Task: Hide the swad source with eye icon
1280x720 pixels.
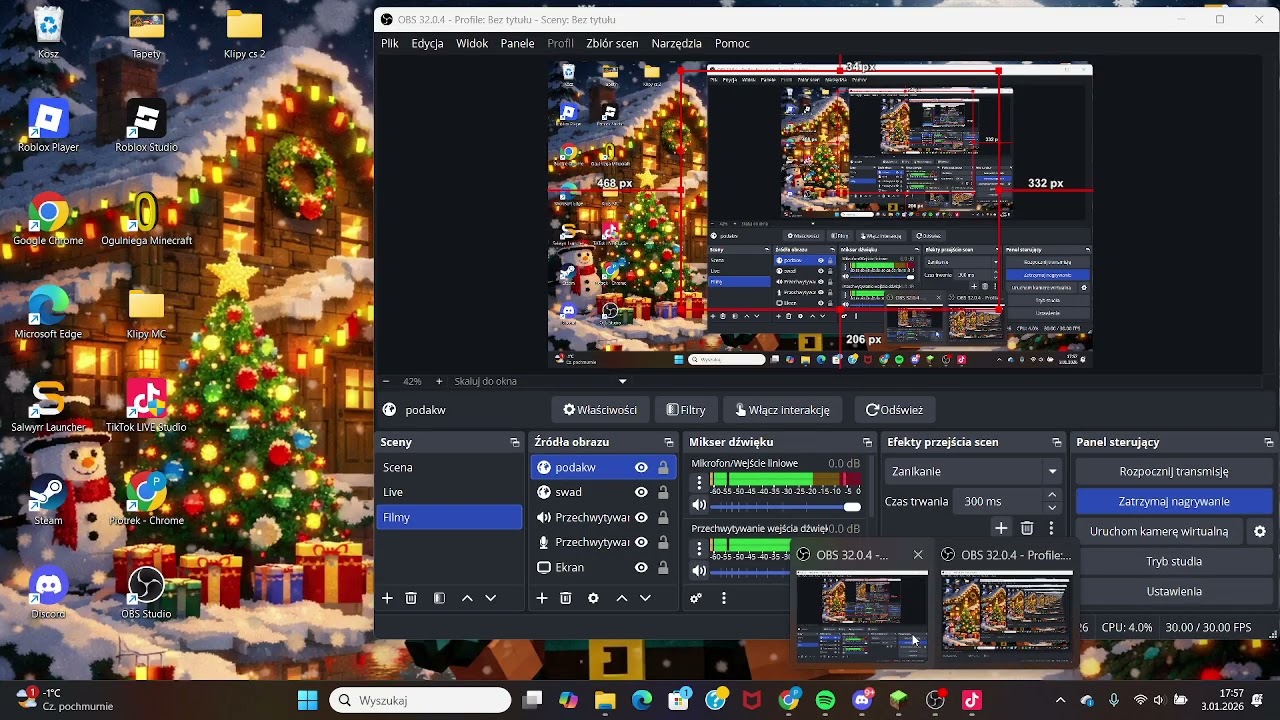Action: 641,492
